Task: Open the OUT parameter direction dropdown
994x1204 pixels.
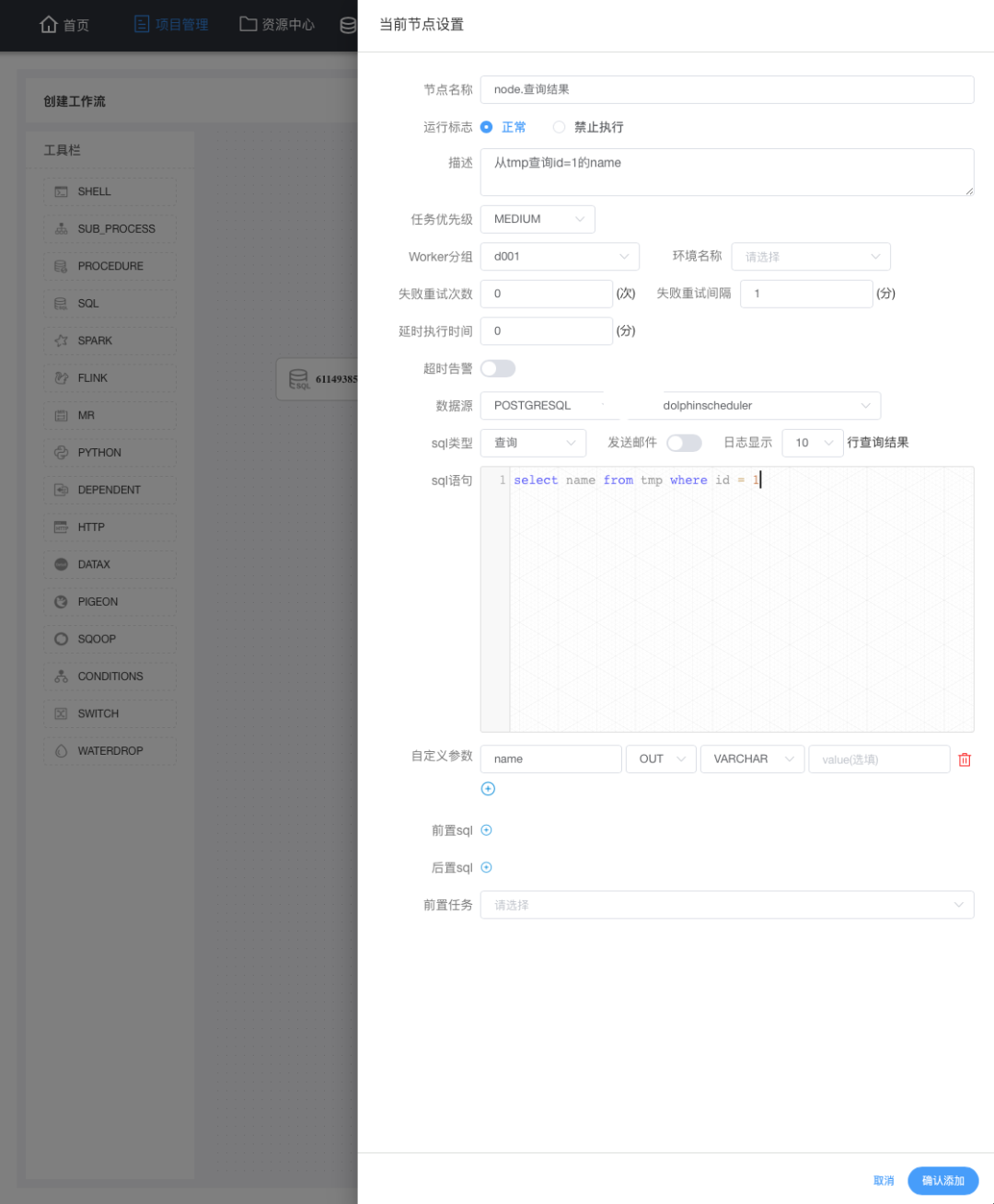Action: tap(661, 759)
